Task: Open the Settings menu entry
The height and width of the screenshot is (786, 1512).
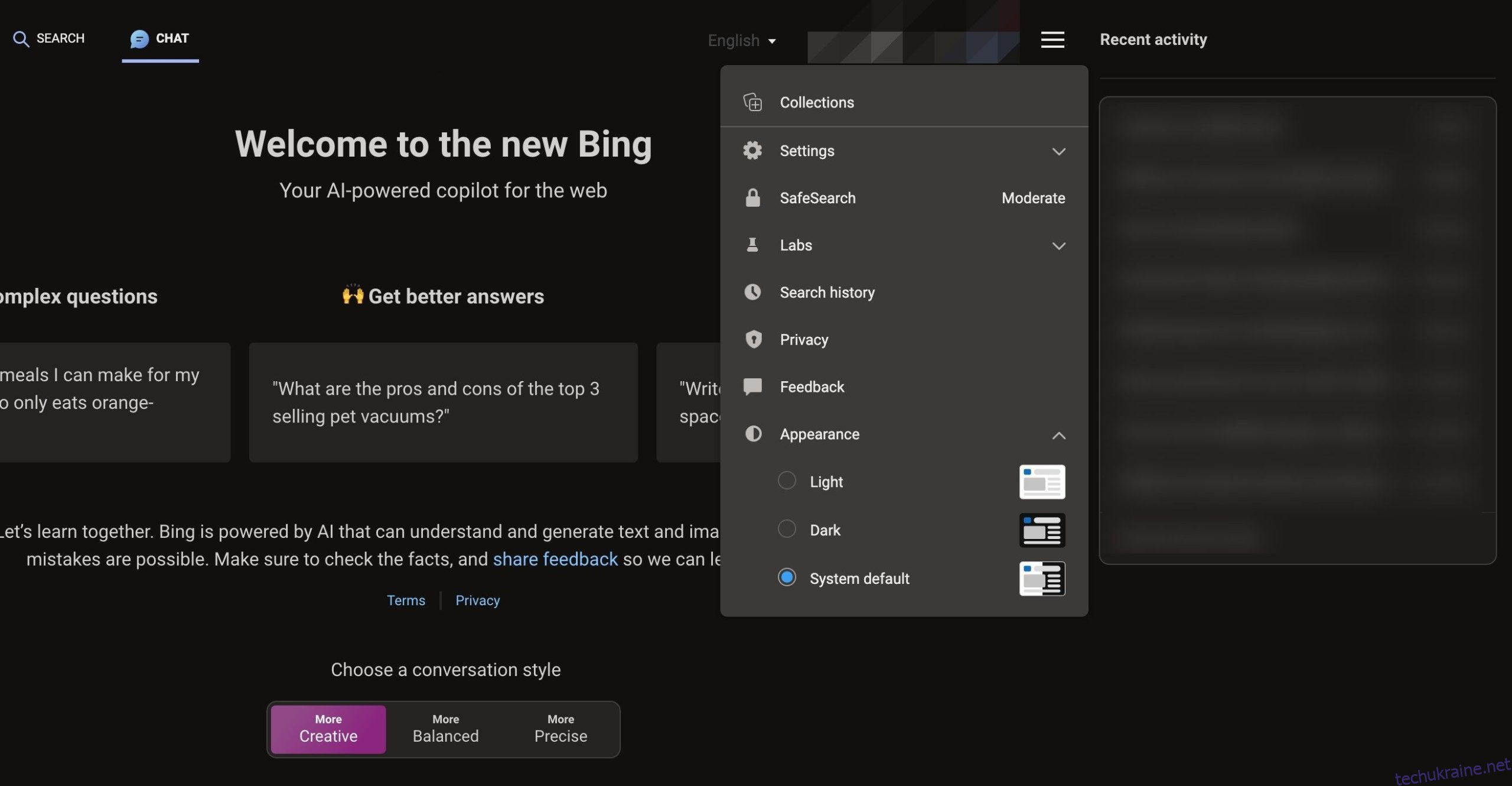Action: (904, 151)
